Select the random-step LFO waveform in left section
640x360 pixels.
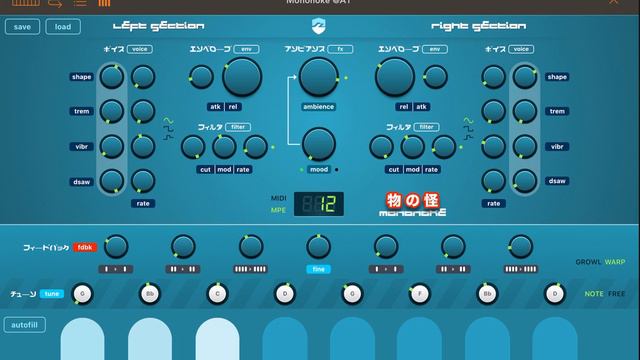pos(168,137)
